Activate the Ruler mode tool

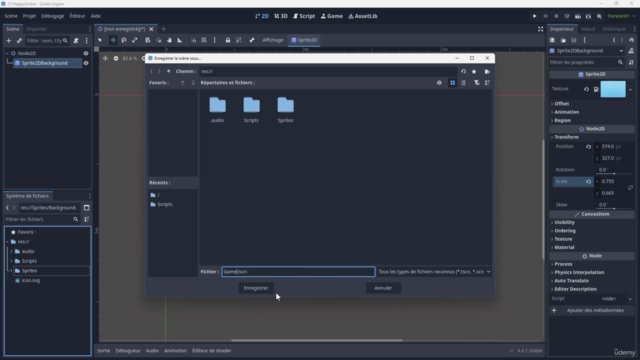pos(180,40)
